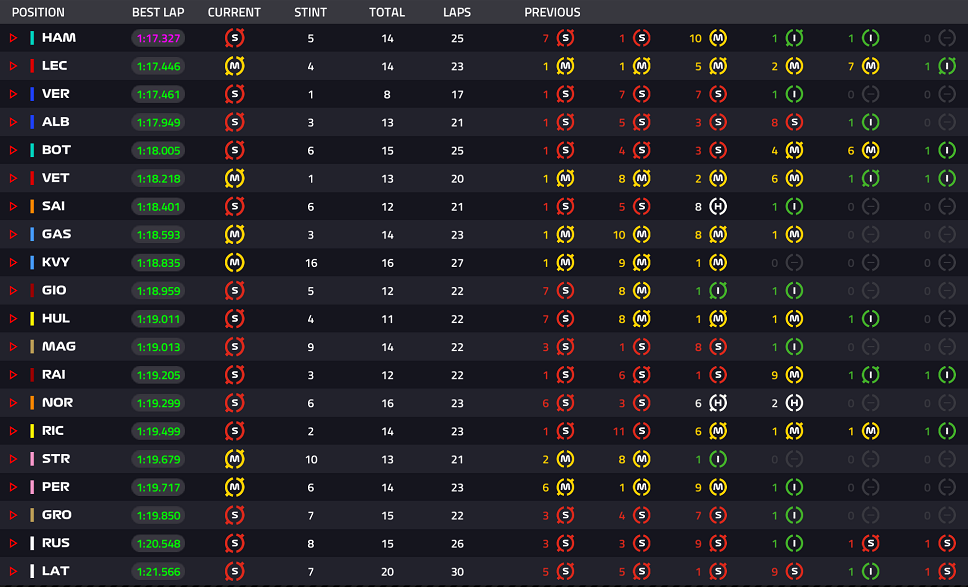Select the STINT column header
Screen dimensions: 968x587
[x=311, y=12]
